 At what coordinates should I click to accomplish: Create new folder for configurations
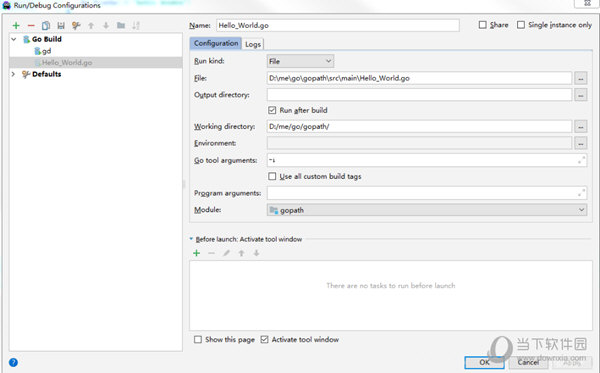click(121, 26)
